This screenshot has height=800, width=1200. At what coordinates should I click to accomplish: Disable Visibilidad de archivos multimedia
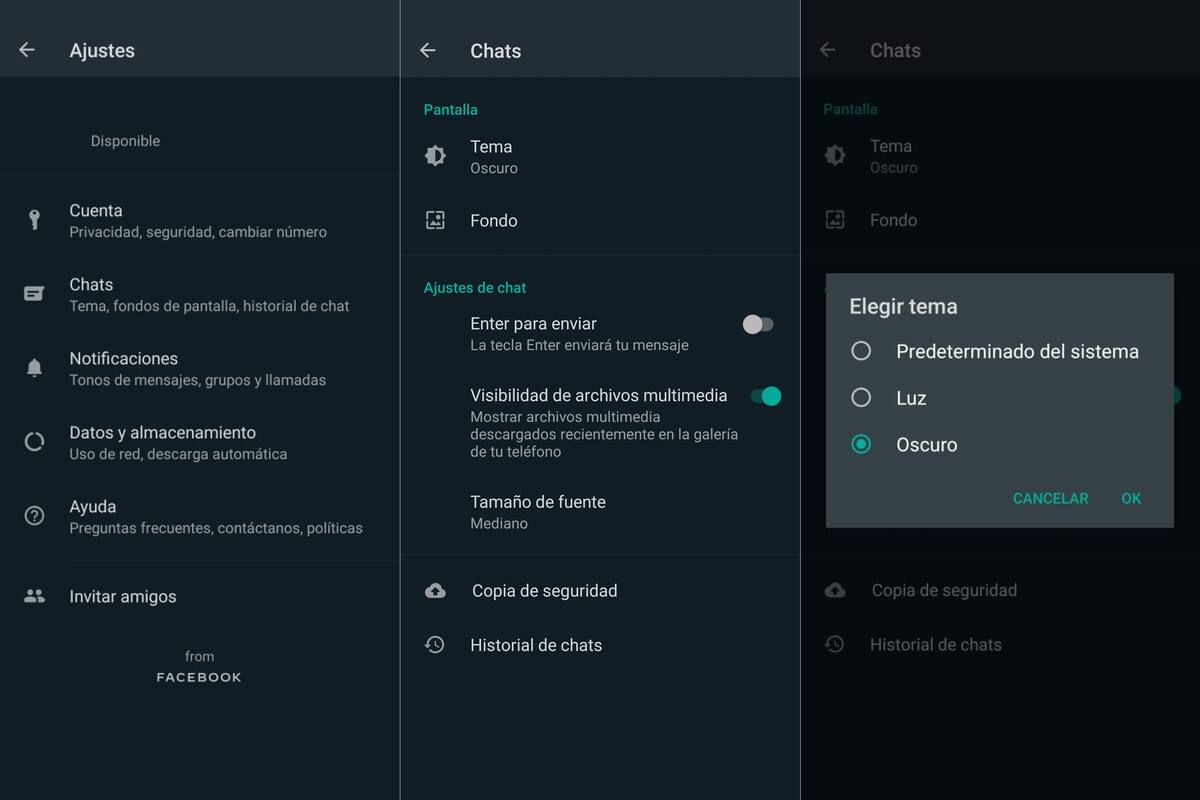pos(765,396)
